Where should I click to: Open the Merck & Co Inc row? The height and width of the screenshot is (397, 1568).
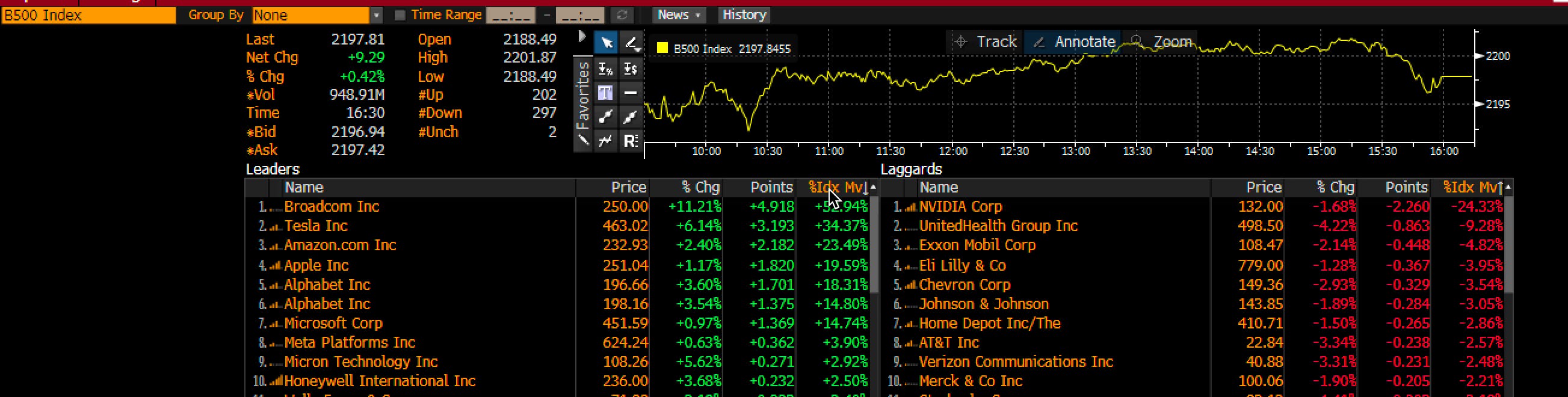coord(1193,382)
